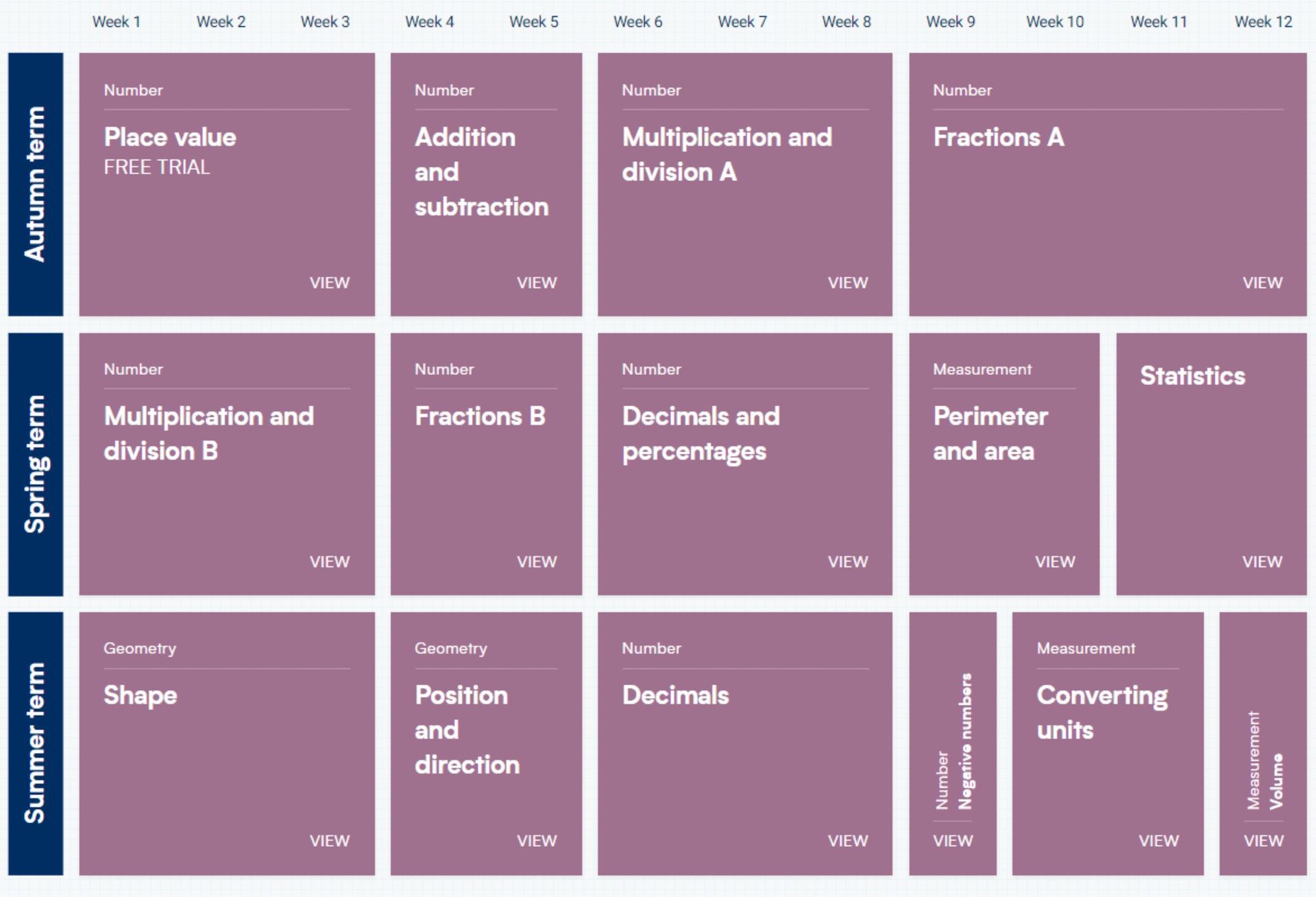Image resolution: width=1316 pixels, height=897 pixels.
Task: Click VIEW under the Volume card
Action: tap(1263, 841)
